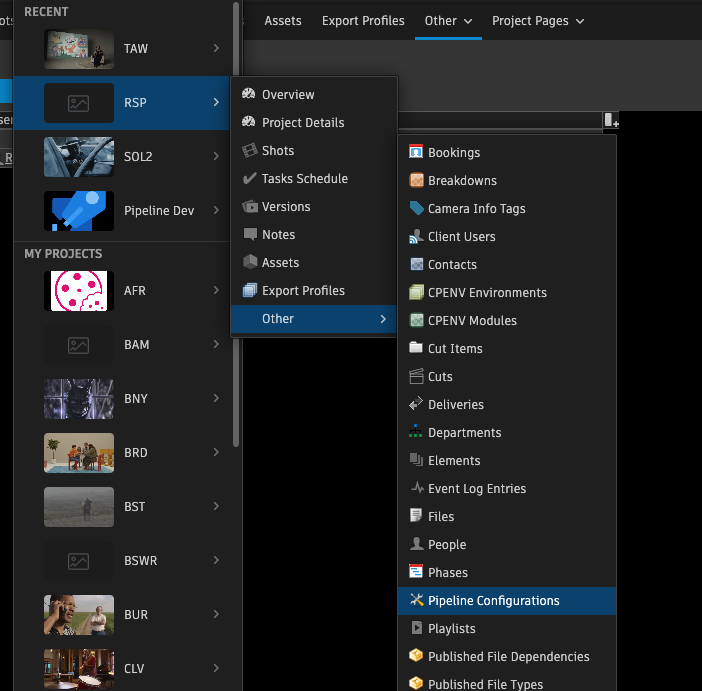The width and height of the screenshot is (702, 691).
Task: Click the Published File Dependencies box icon
Action: point(417,657)
